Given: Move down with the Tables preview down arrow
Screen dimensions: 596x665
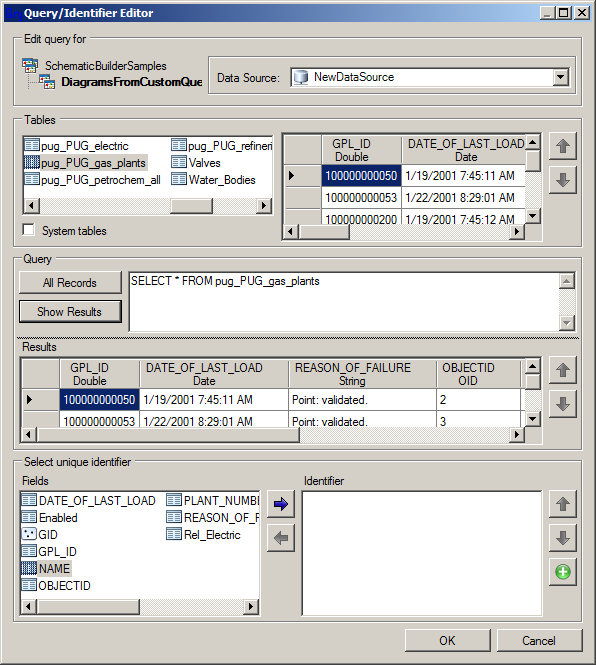Looking at the screenshot, I should pyautogui.click(x=562, y=180).
